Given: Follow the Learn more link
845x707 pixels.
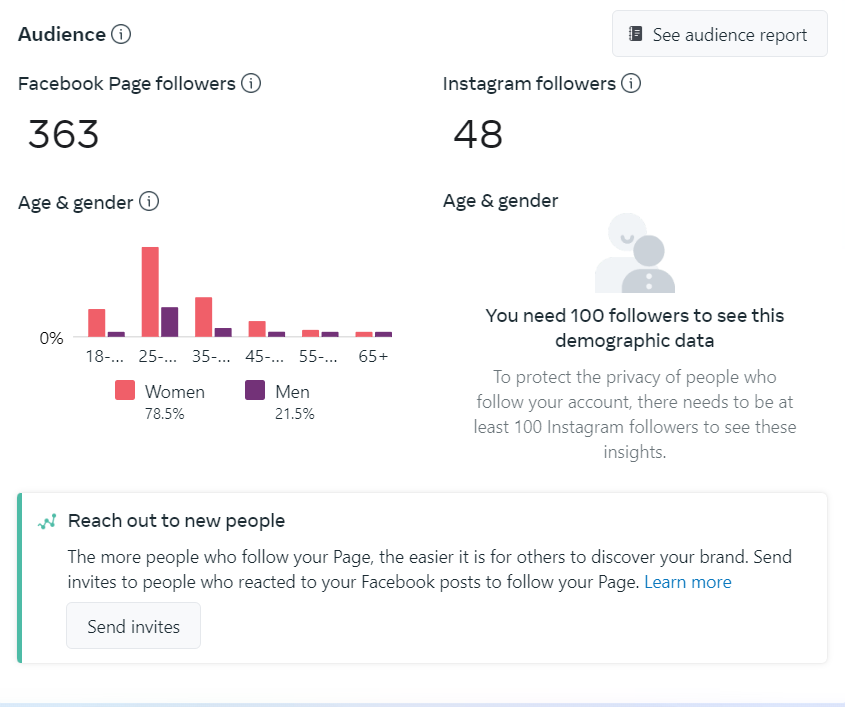Looking at the screenshot, I should click(x=687, y=582).
